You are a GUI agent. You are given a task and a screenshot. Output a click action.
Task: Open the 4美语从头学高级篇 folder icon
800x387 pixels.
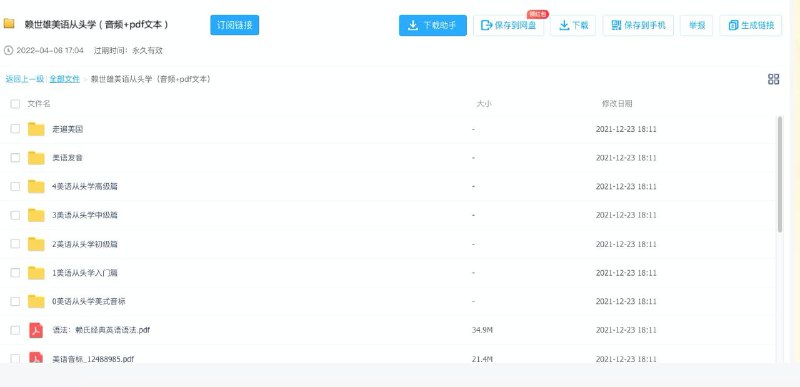(x=36, y=186)
